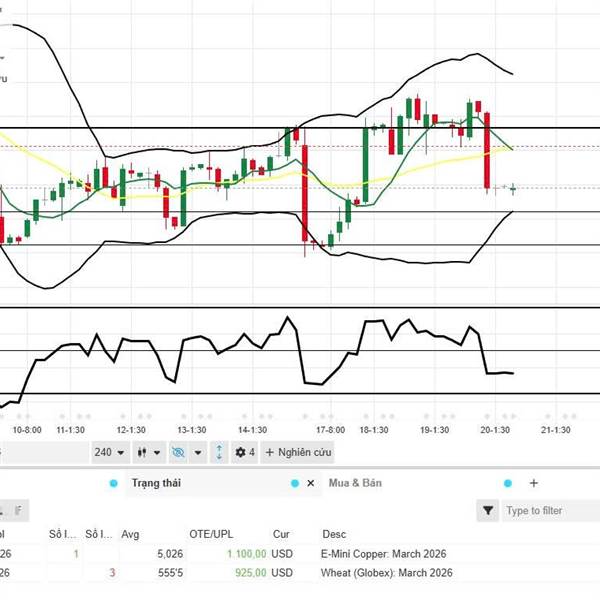Select E-Mini Copper: March 2026 row

pos(300,554)
